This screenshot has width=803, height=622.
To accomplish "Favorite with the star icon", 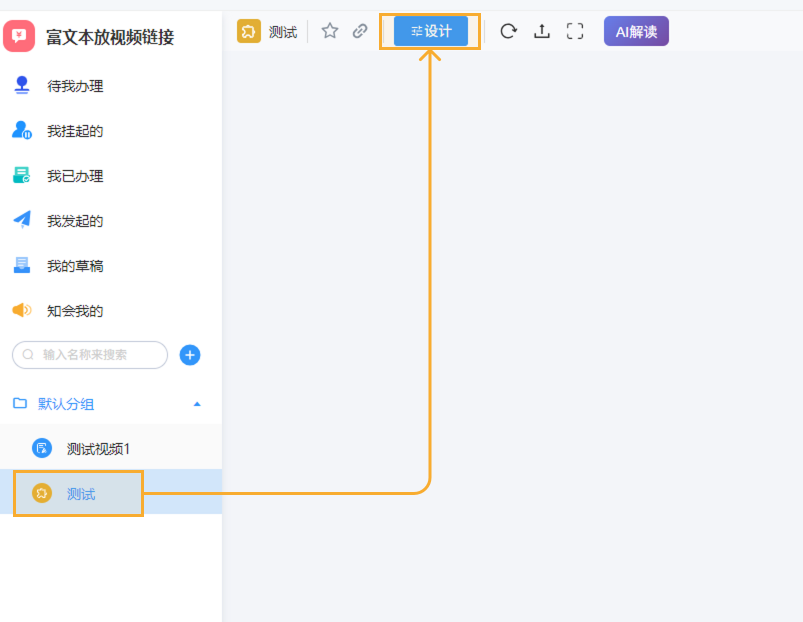I will 330,31.
